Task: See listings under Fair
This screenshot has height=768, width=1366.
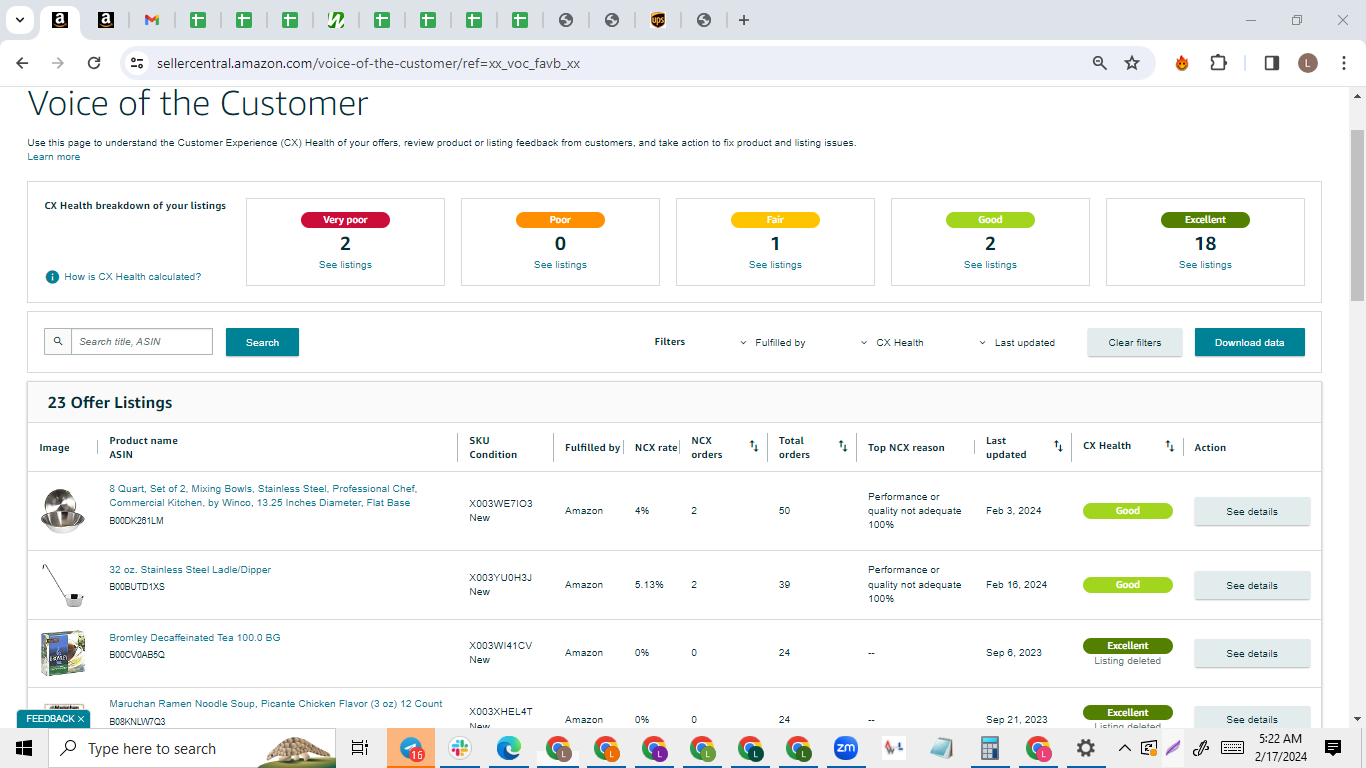Action: [775, 265]
